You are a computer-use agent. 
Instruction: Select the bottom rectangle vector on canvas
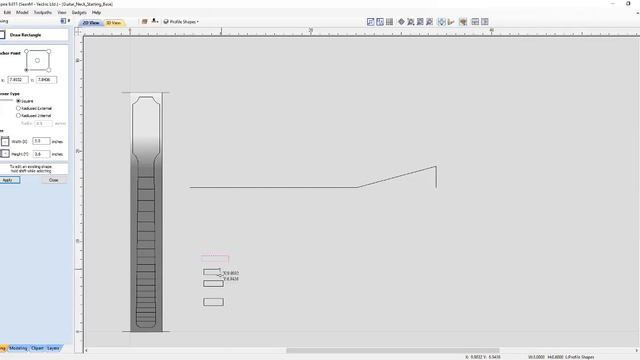pyautogui.click(x=213, y=302)
